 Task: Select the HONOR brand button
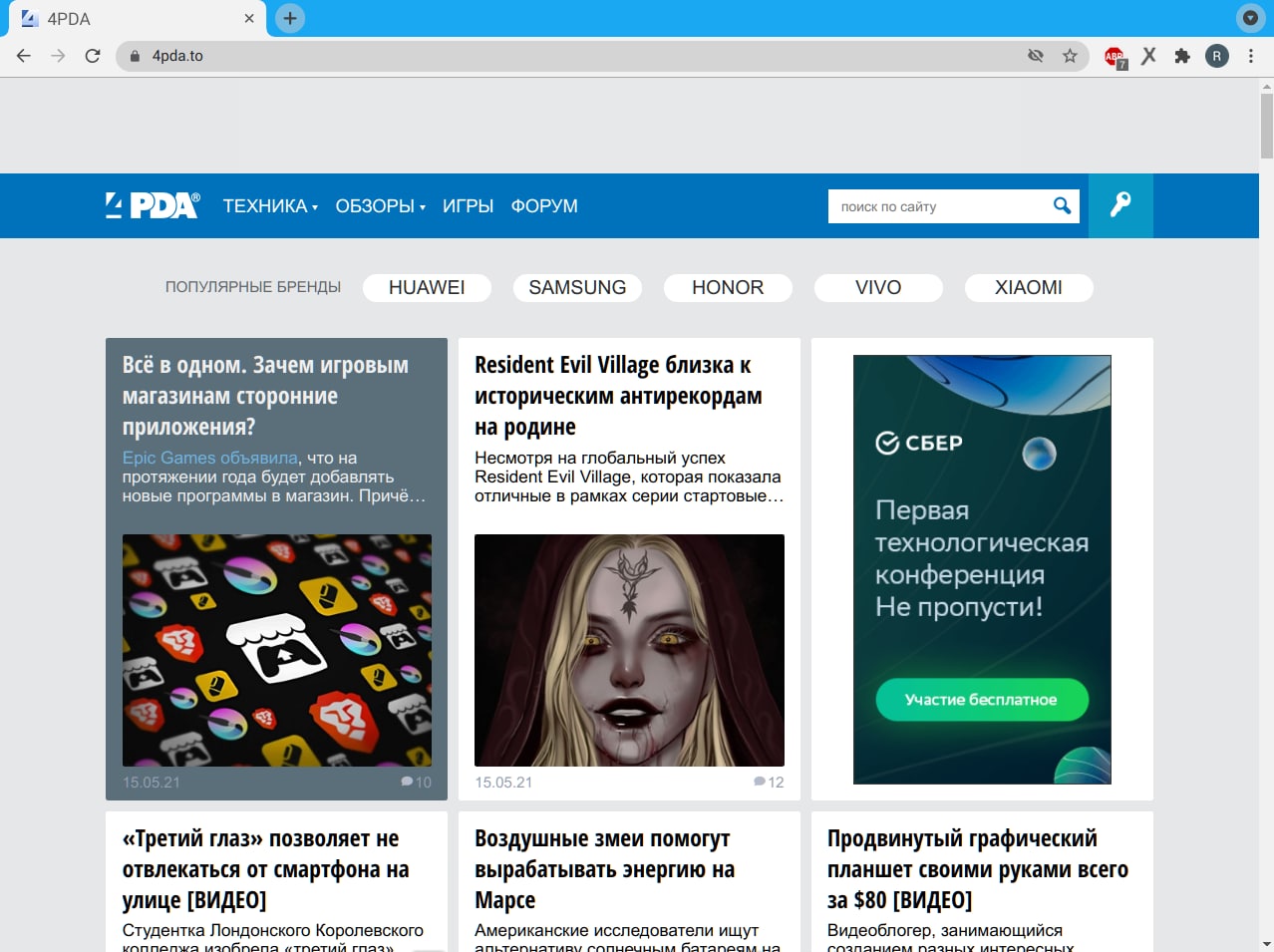[728, 287]
